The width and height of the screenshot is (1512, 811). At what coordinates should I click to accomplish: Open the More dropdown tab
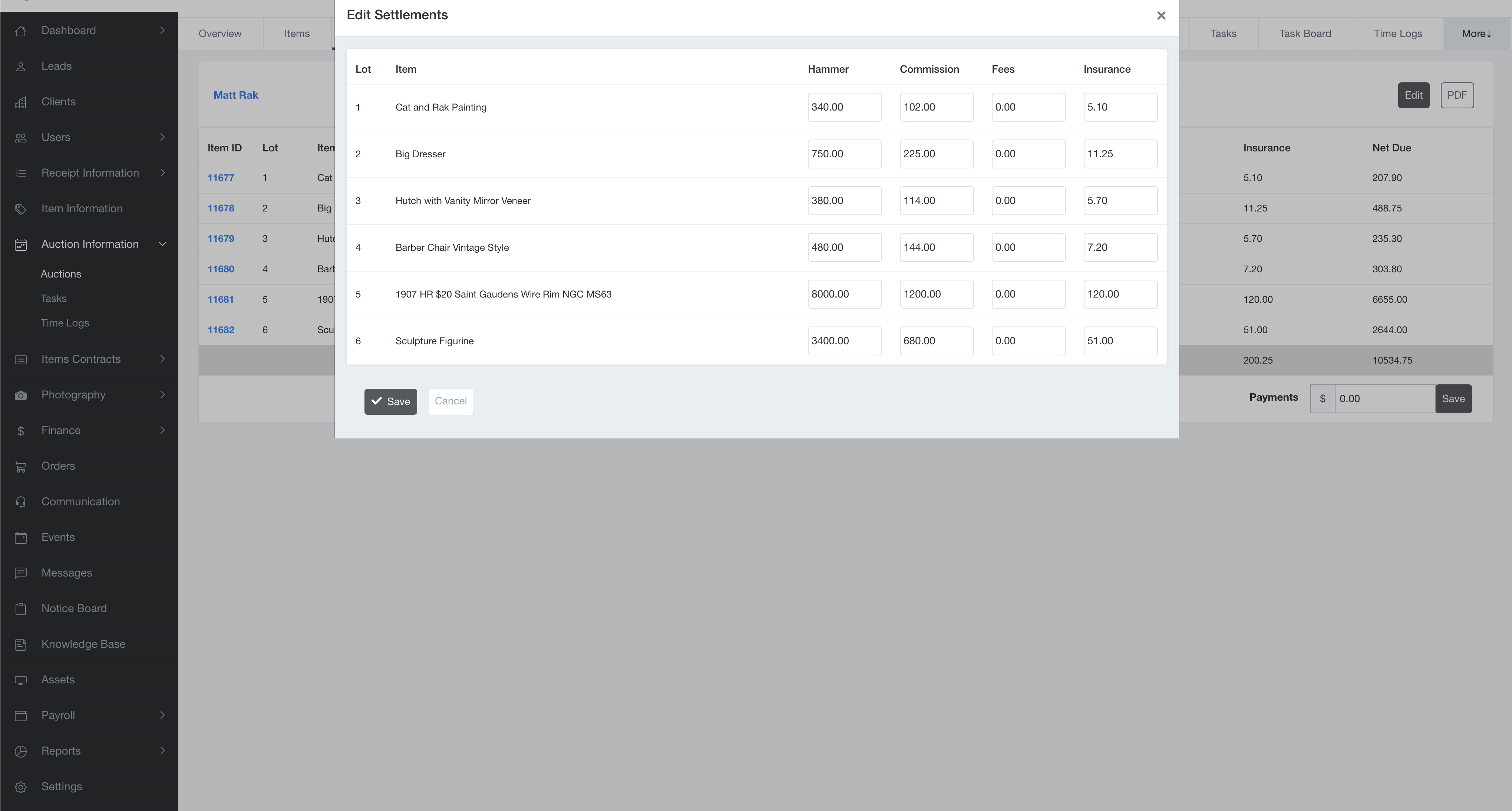[1476, 33]
